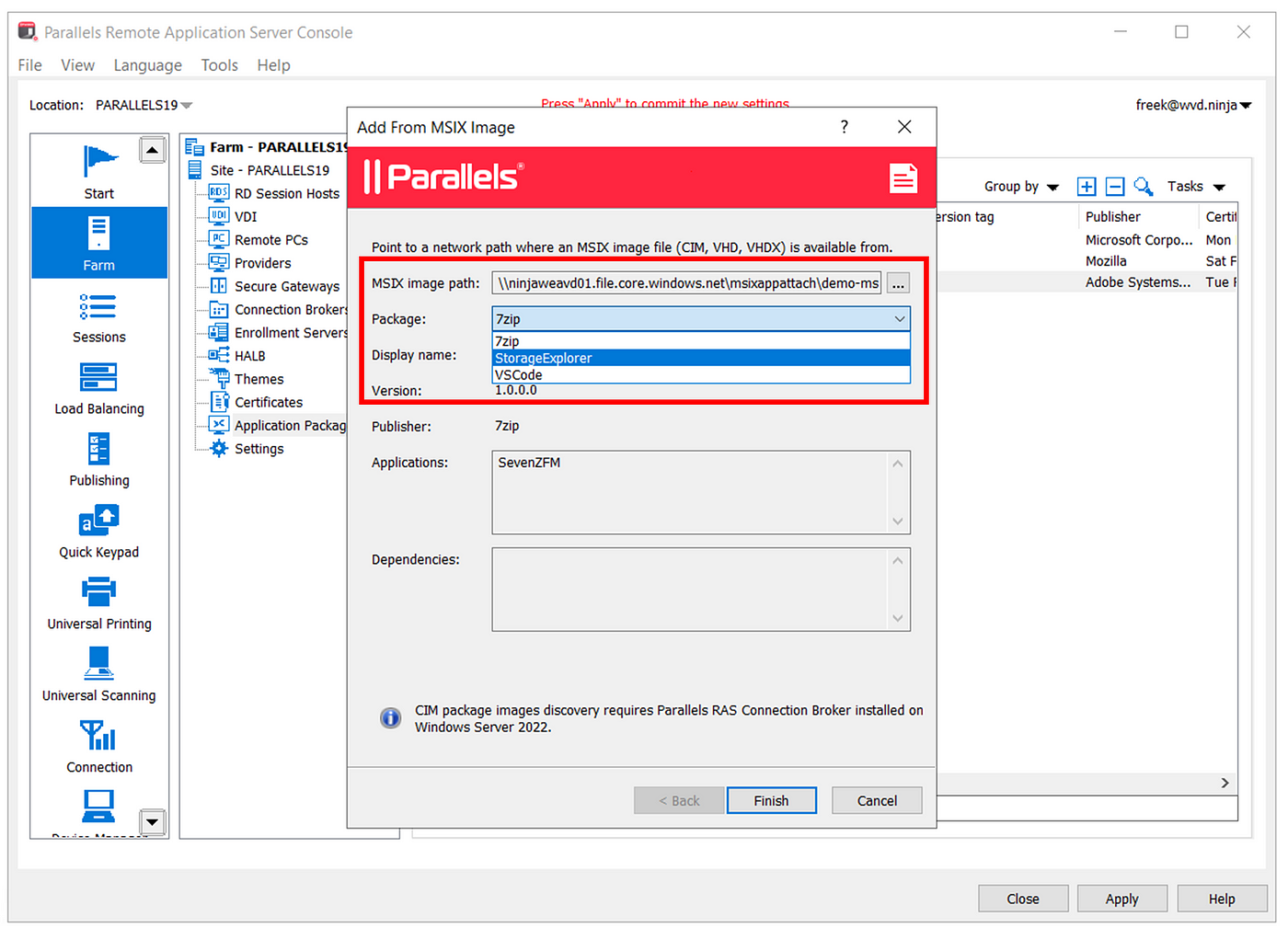1288x928 pixels.
Task: Click the Apply button in console
Action: (x=1121, y=899)
